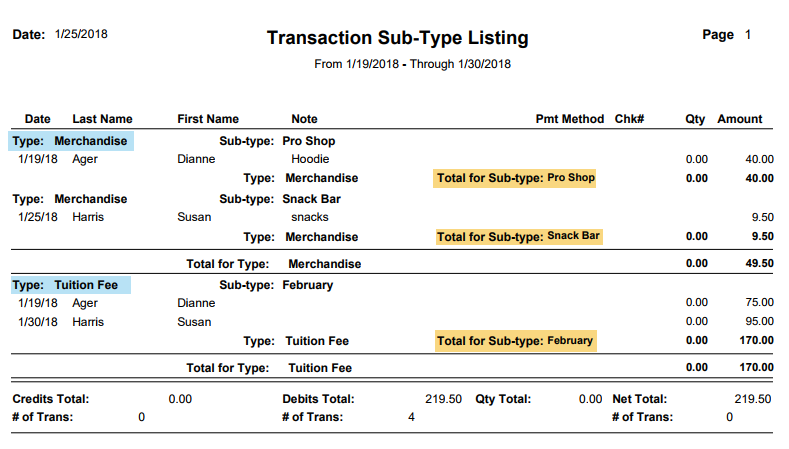Click the Debits Total label
The height and width of the screenshot is (449, 789).
click(x=318, y=399)
